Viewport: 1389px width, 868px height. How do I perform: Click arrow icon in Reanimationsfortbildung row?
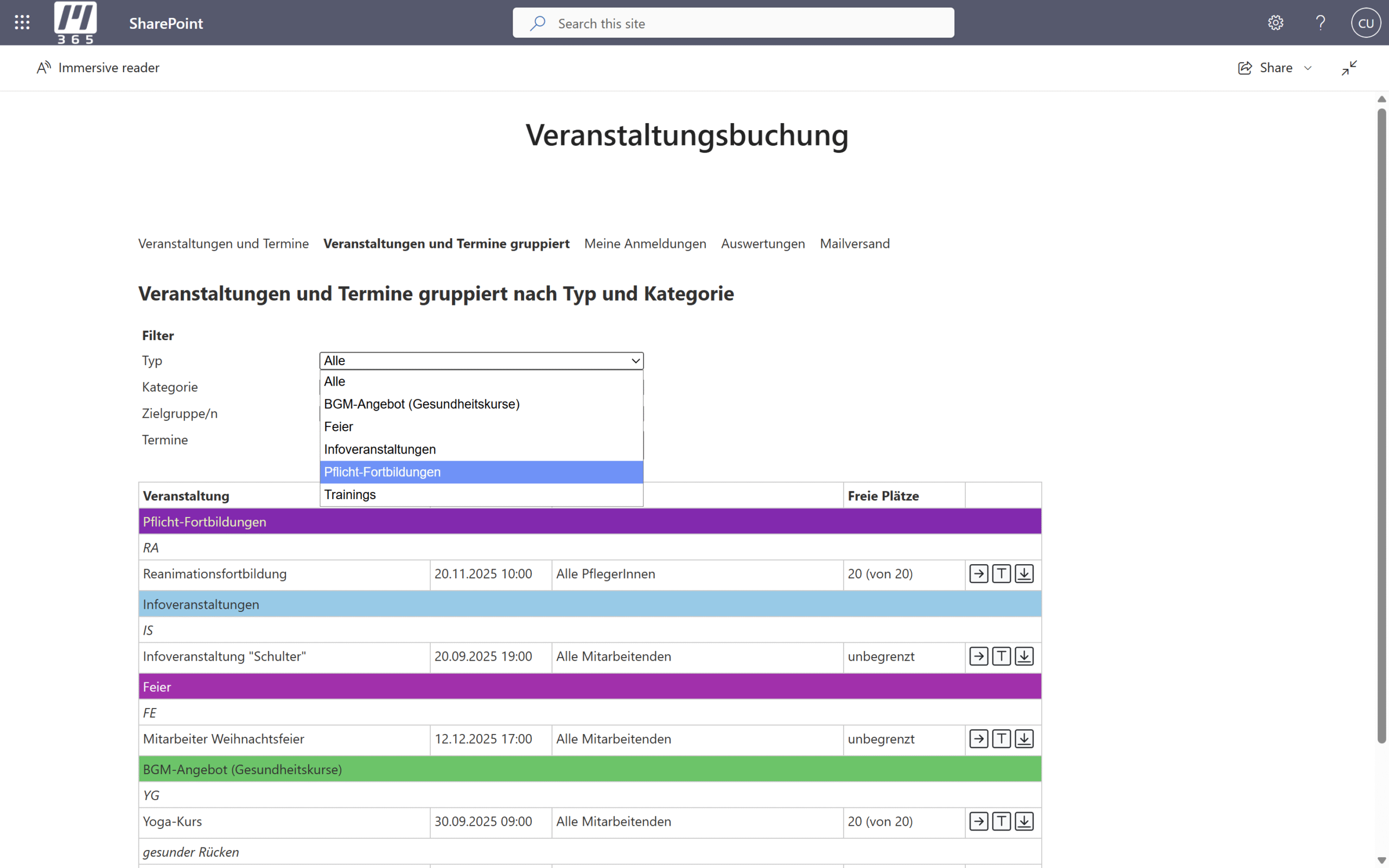click(x=979, y=573)
